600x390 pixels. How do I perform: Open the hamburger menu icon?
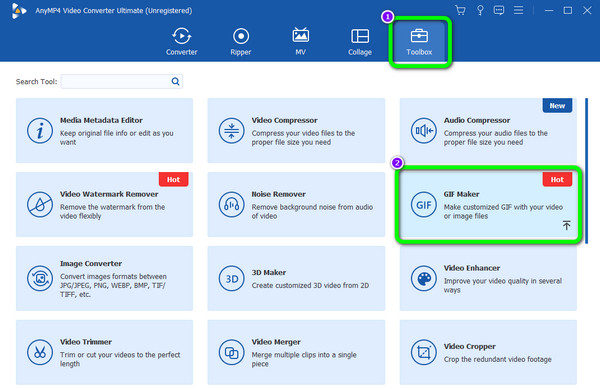click(x=518, y=10)
